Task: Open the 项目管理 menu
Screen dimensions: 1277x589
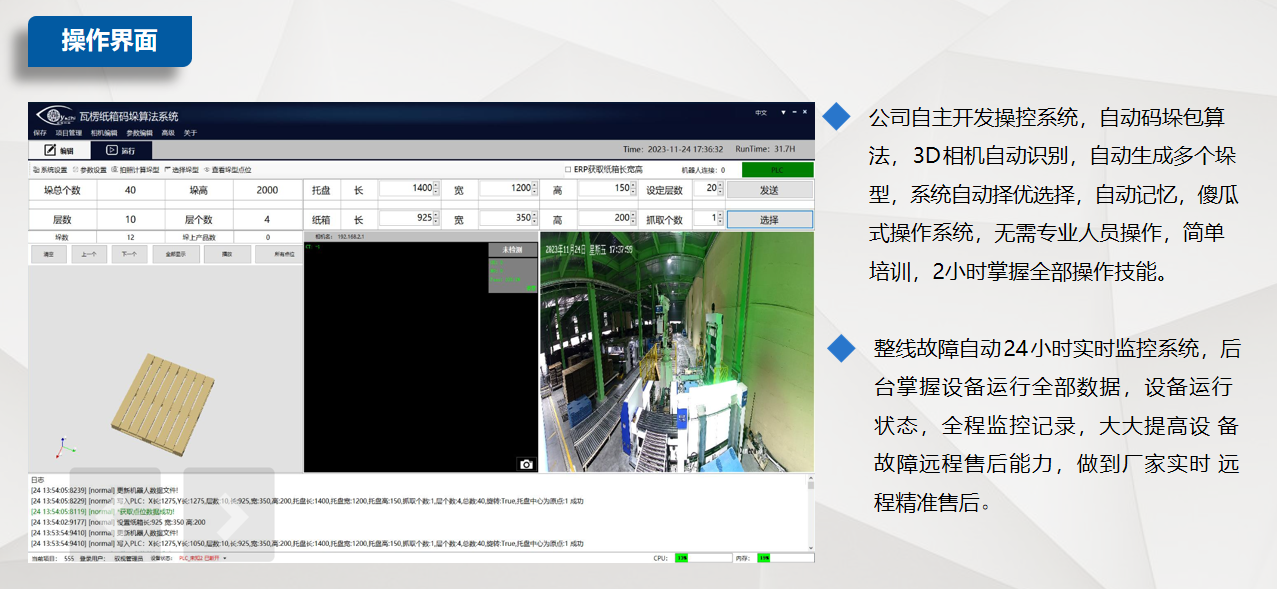Action: 69,133
